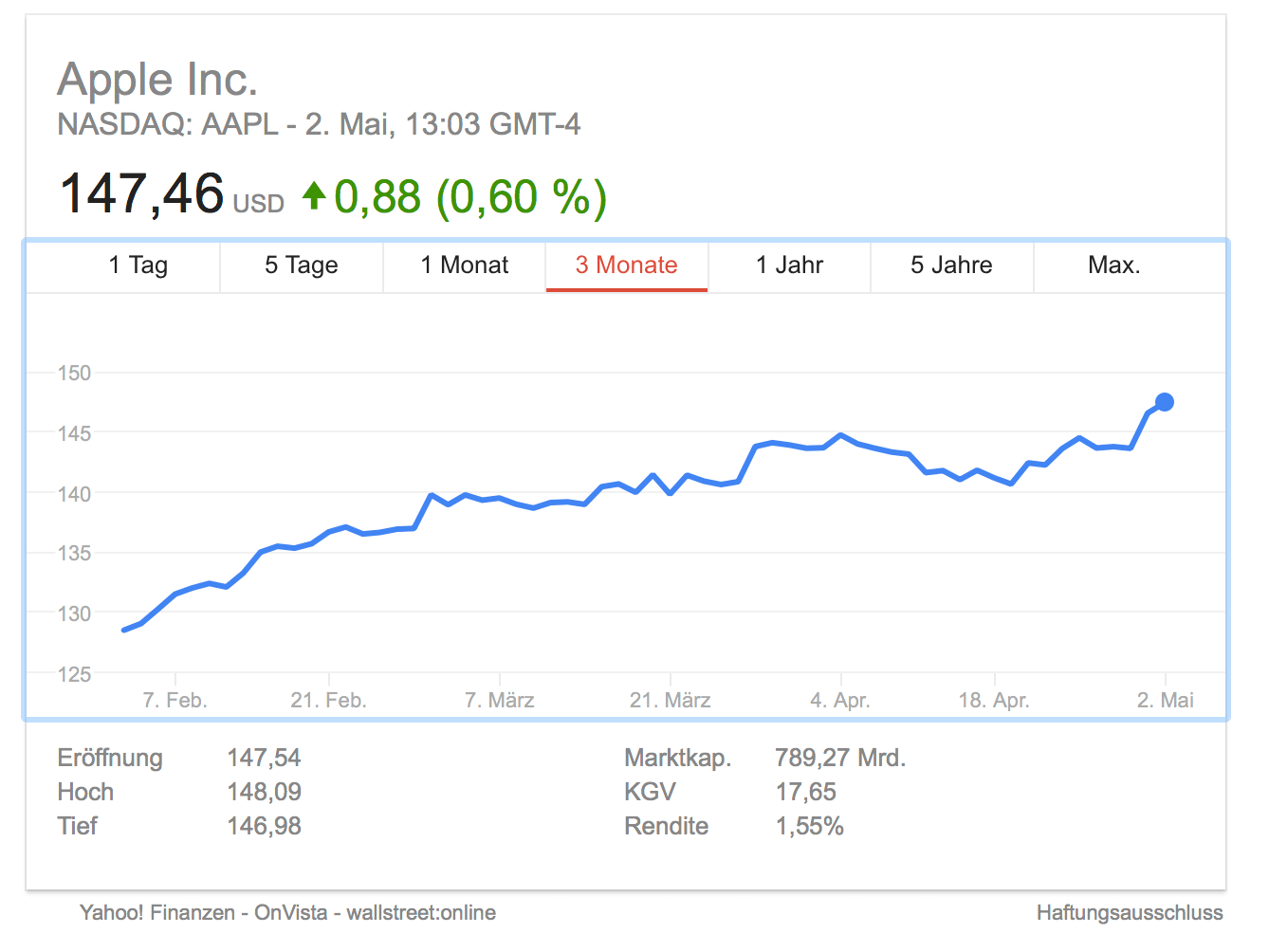Open the Yahoo! Finanzen link
The height and width of the screenshot is (952, 1269).
(157, 912)
